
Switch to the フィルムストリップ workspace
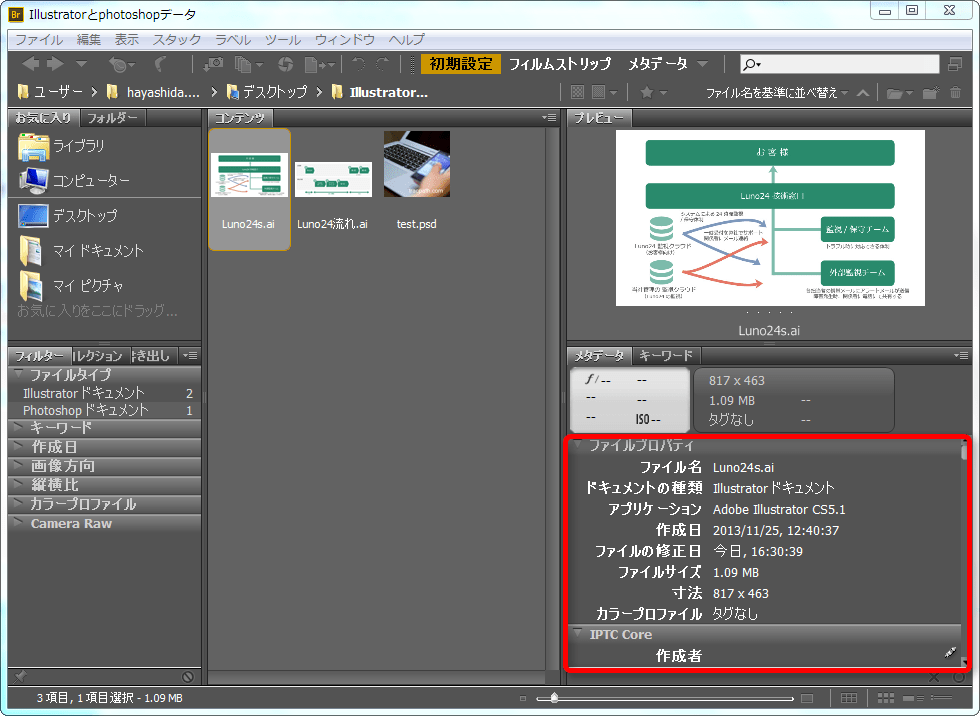point(560,64)
